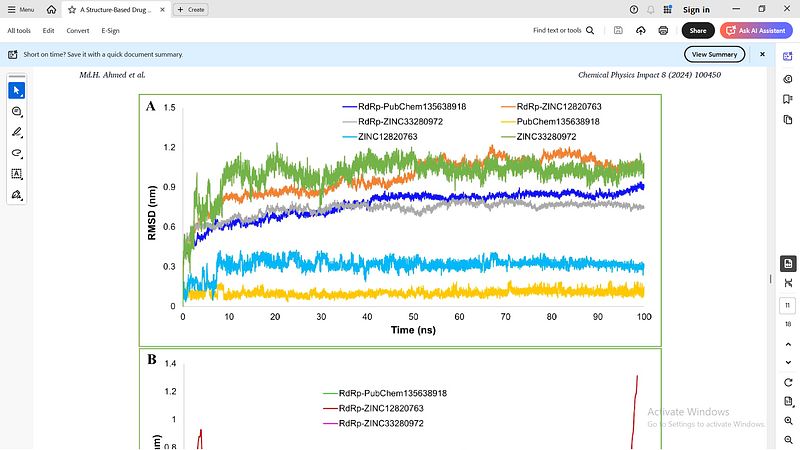Image resolution: width=800 pixels, height=450 pixels.
Task: Save the file with the disk icon
Action: [x=619, y=31]
